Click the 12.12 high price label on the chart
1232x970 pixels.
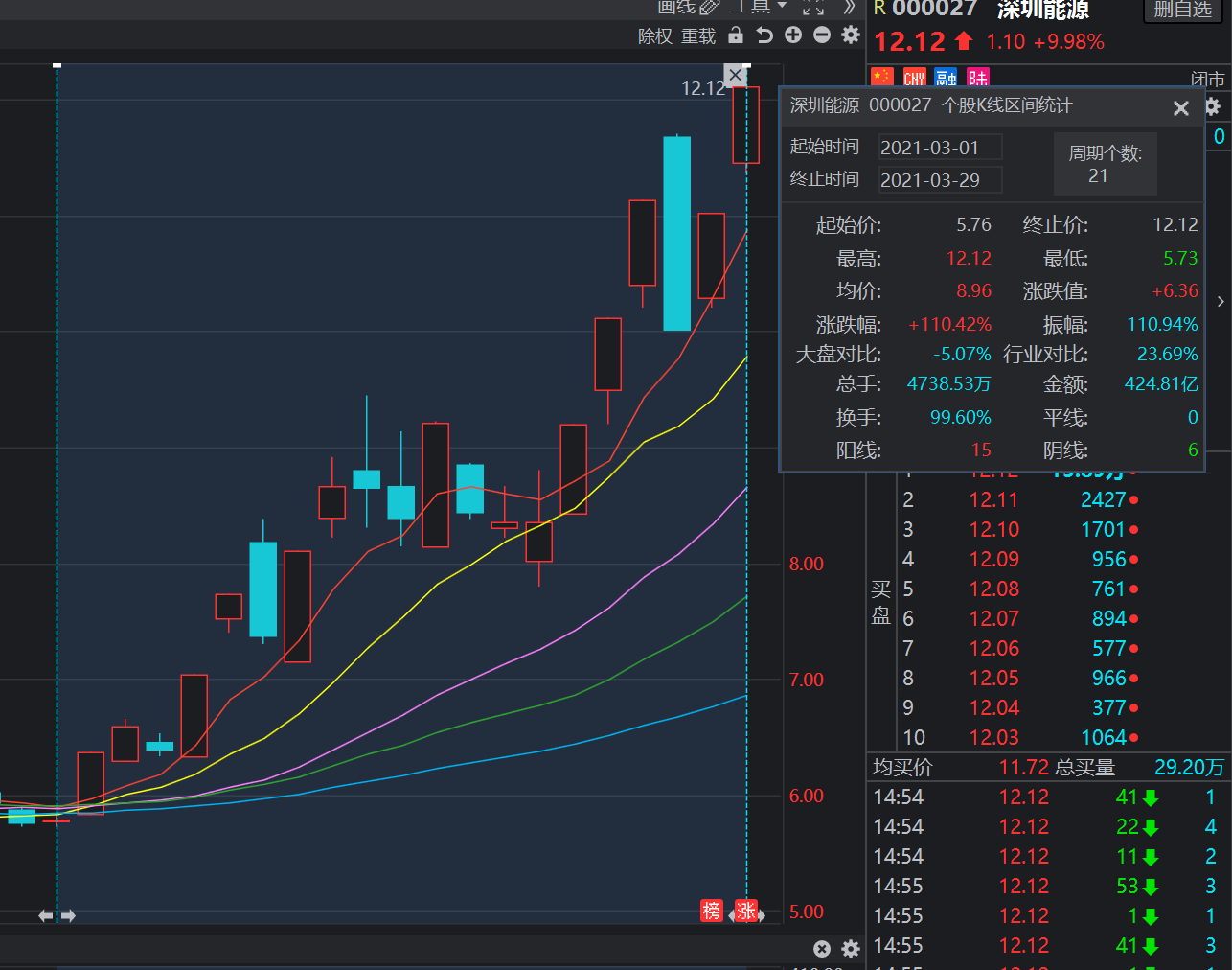(703, 89)
